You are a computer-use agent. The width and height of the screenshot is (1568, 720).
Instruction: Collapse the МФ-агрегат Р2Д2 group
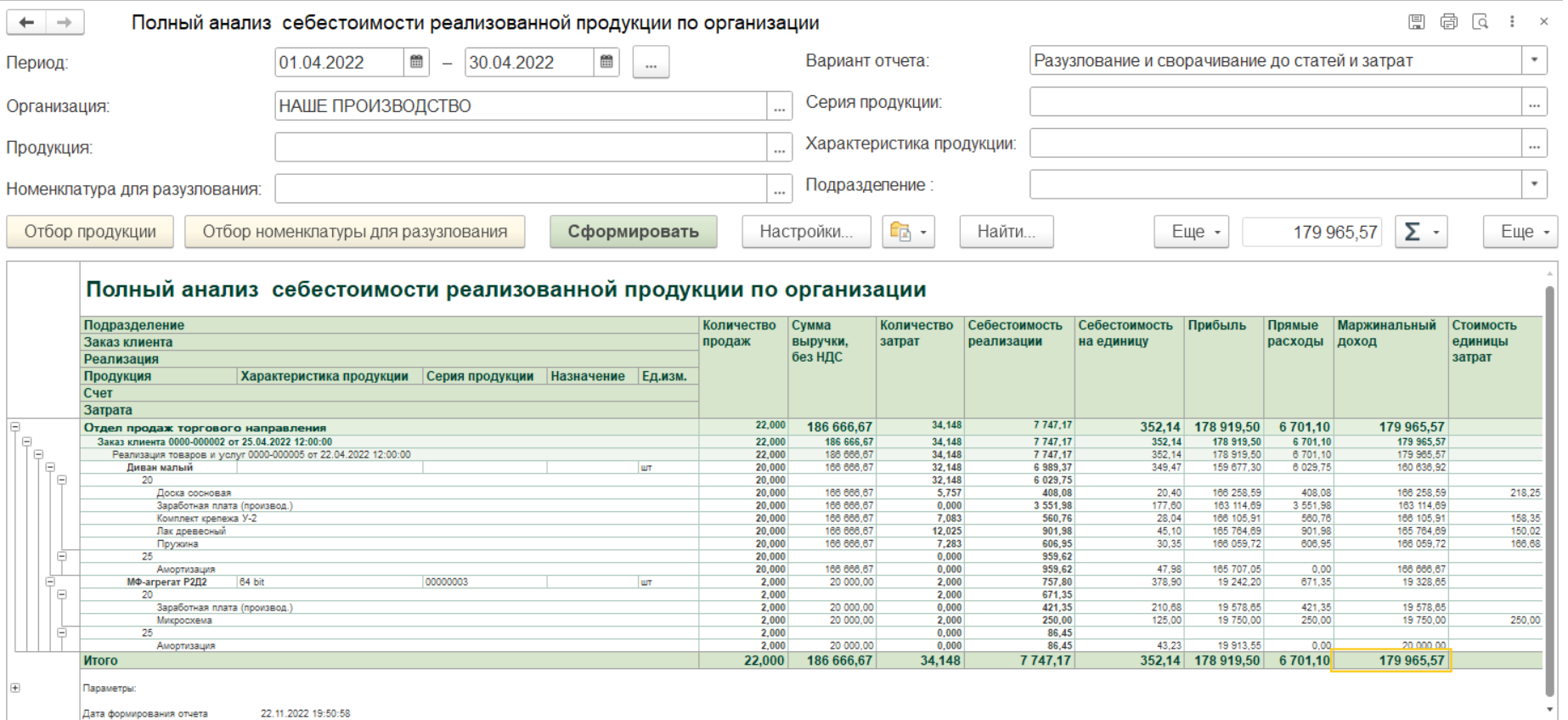click(51, 582)
